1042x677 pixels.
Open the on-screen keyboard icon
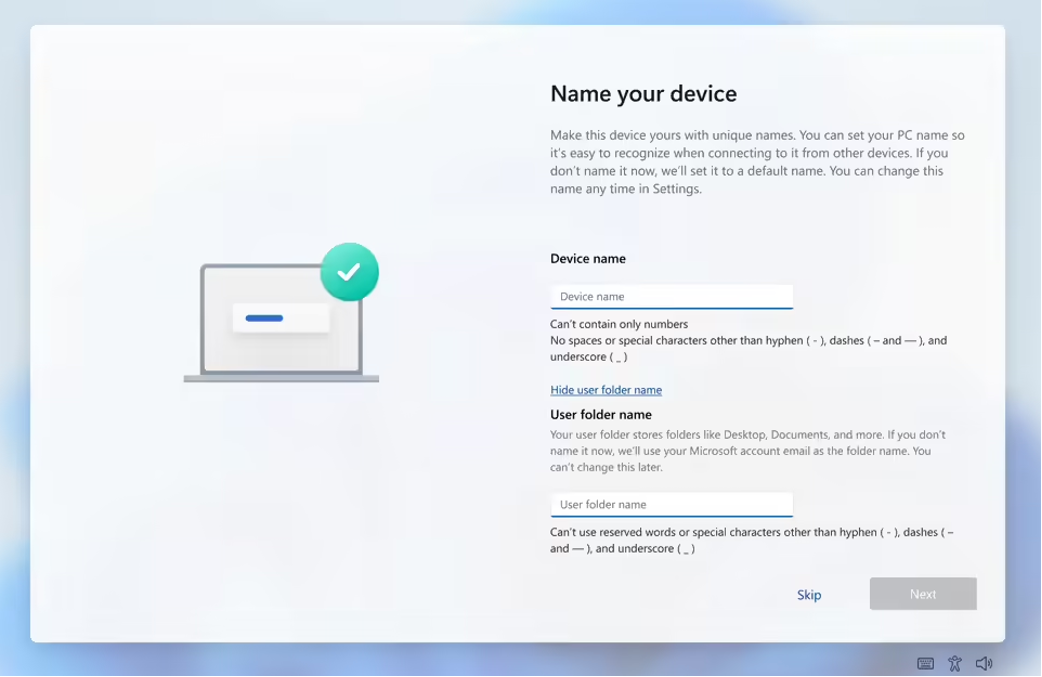(925, 663)
